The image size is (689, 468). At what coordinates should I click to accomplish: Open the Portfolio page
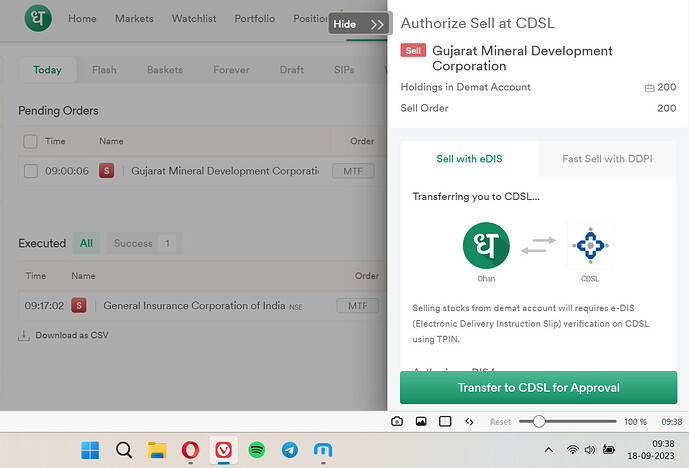254,18
